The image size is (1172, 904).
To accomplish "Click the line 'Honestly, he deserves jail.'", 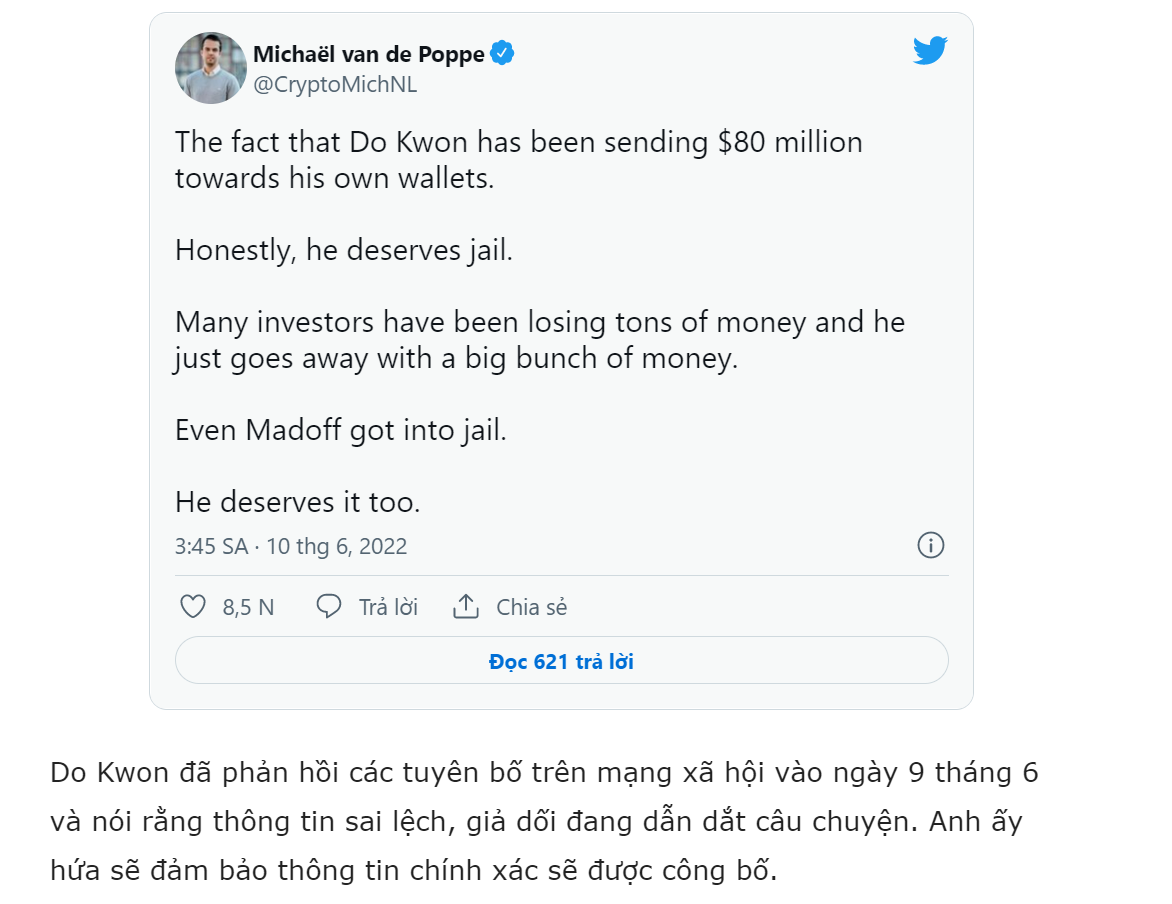I will tap(344, 250).
